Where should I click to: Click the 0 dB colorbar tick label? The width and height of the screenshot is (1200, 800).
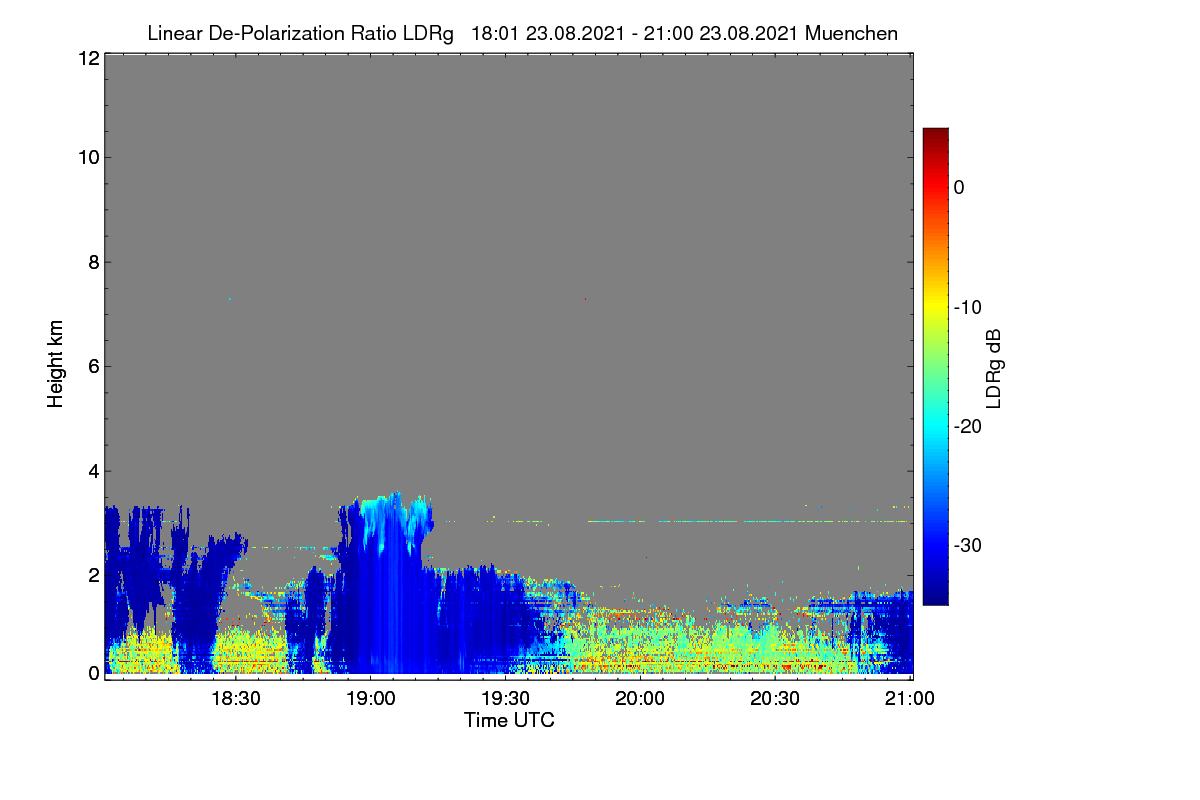pyautogui.click(x=959, y=187)
